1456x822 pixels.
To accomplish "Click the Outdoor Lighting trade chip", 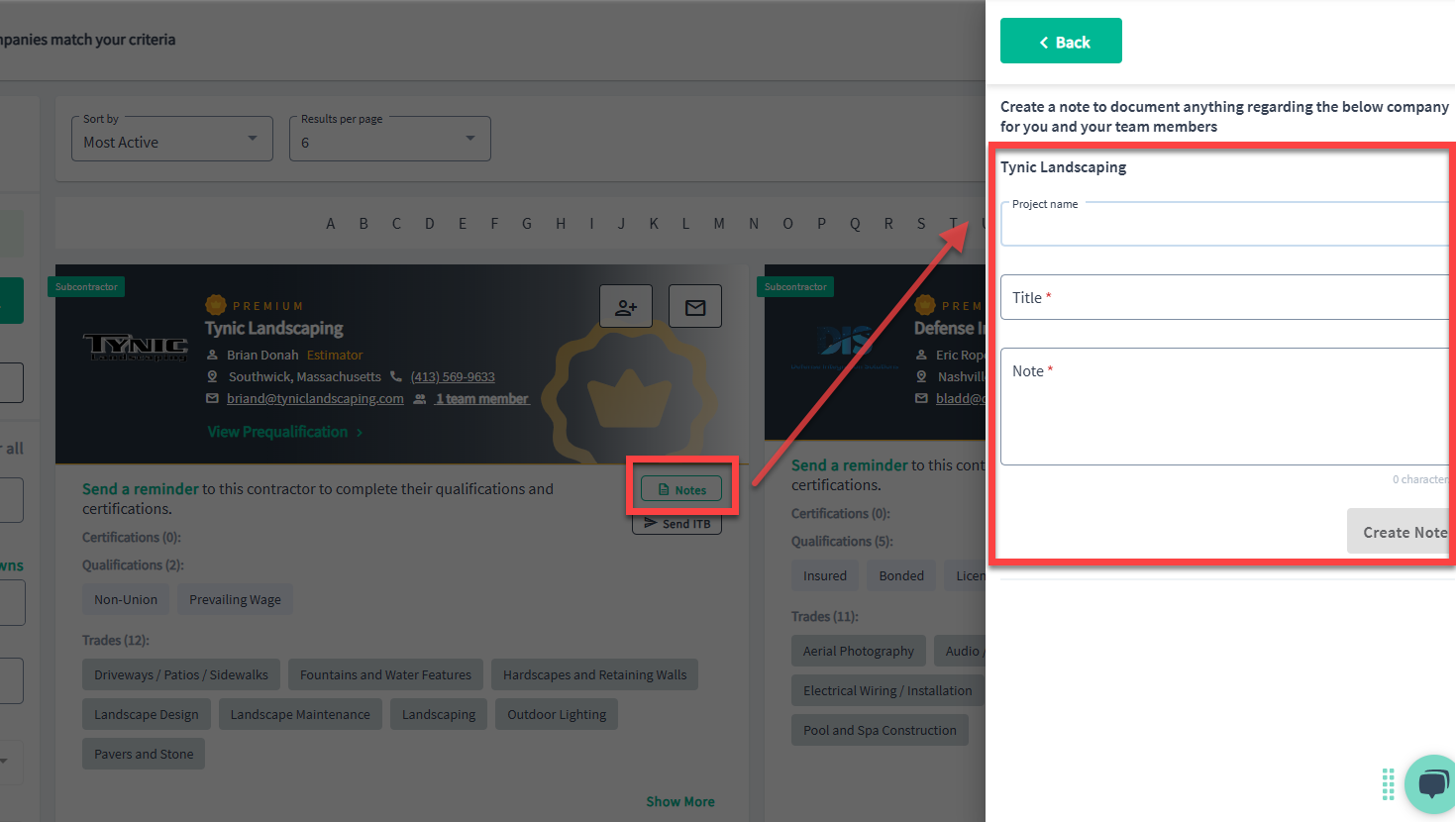I will (557, 714).
